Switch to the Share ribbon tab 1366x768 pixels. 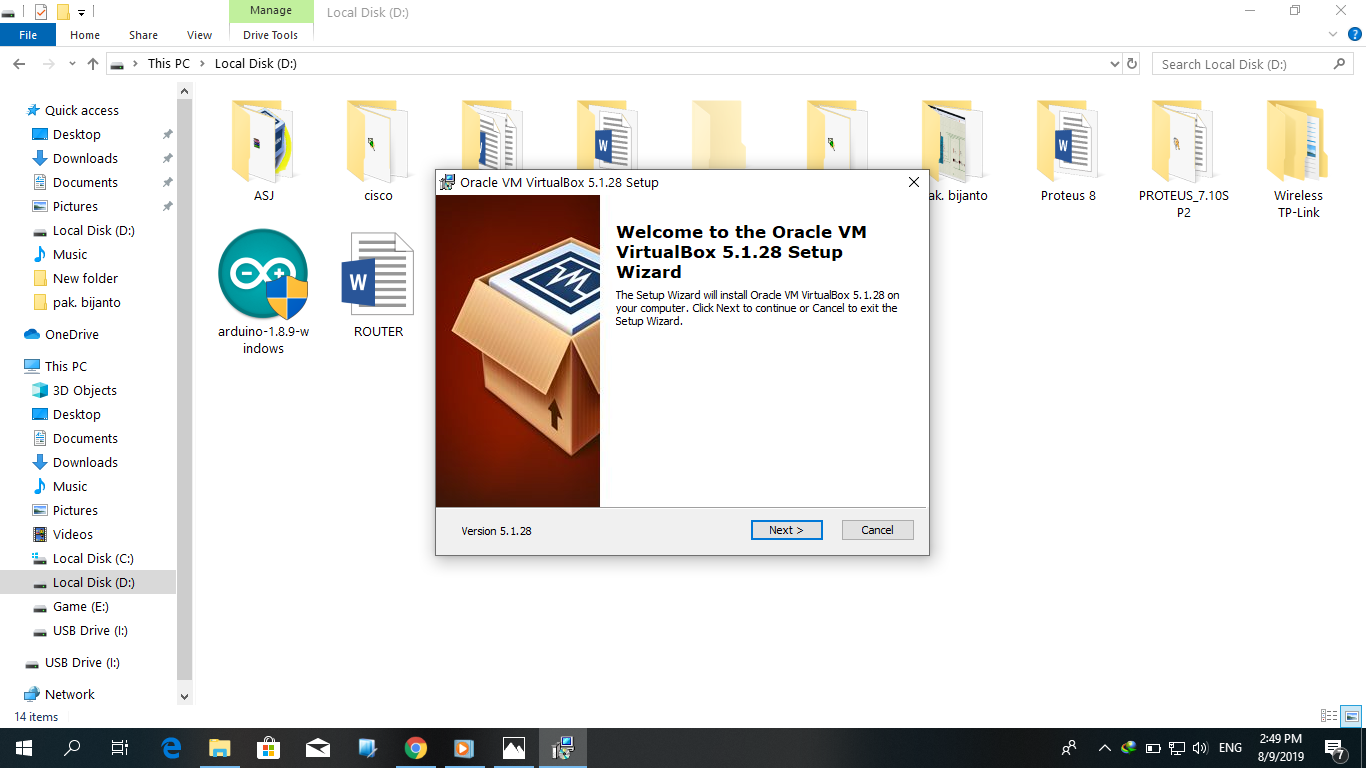143,35
